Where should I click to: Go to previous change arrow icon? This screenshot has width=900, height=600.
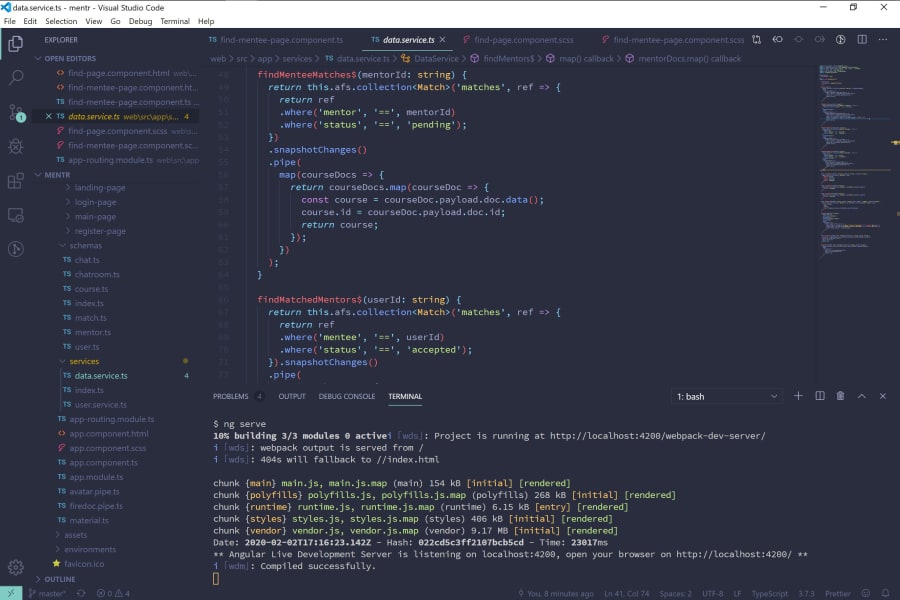[x=777, y=40]
